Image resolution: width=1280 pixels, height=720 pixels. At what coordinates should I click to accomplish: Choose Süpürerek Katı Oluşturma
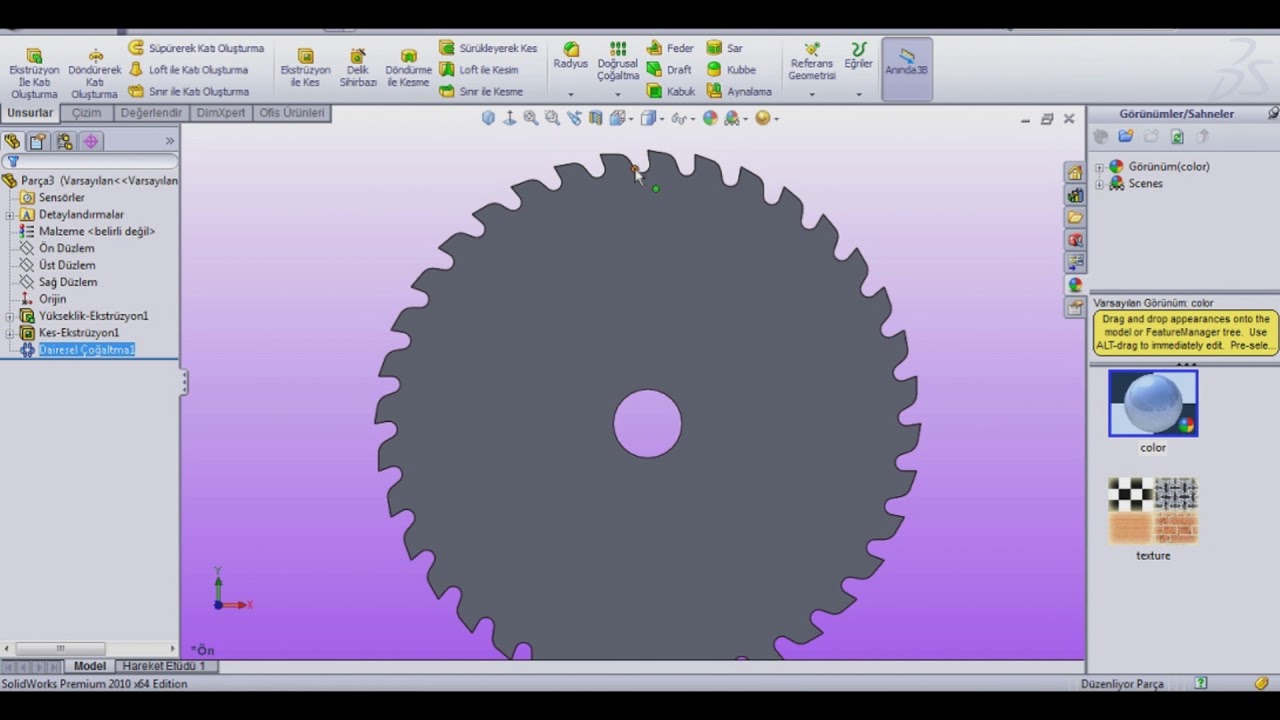(x=196, y=48)
